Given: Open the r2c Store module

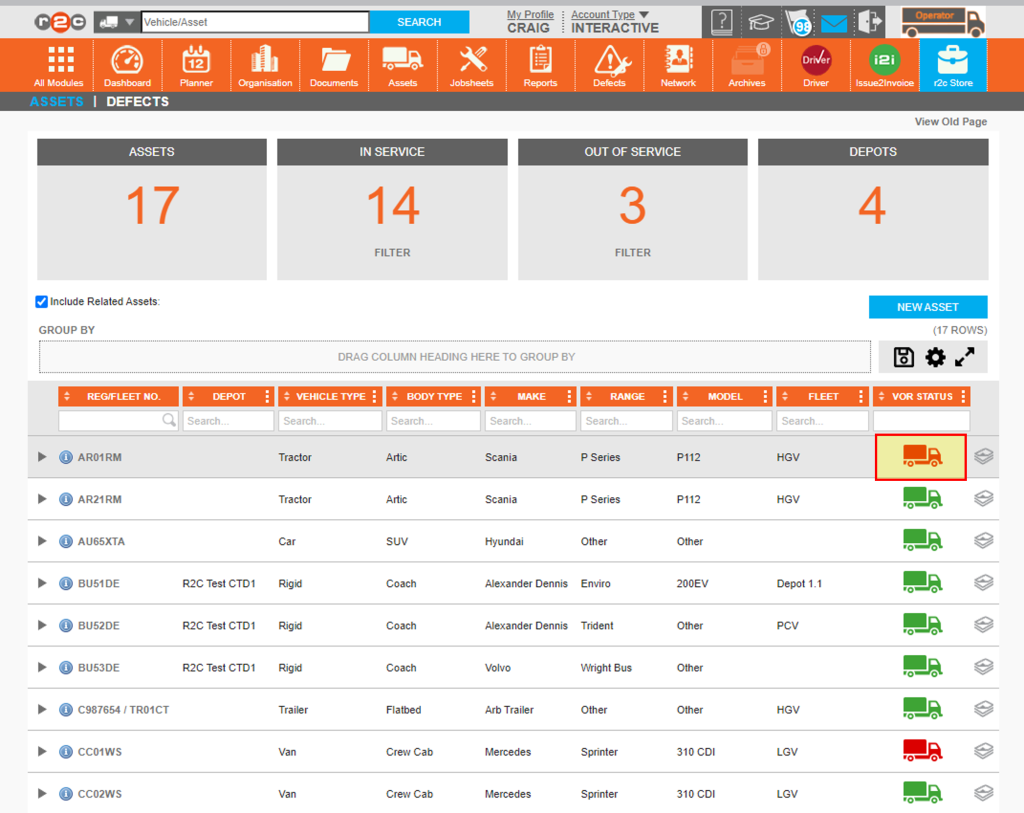Looking at the screenshot, I should (953, 65).
